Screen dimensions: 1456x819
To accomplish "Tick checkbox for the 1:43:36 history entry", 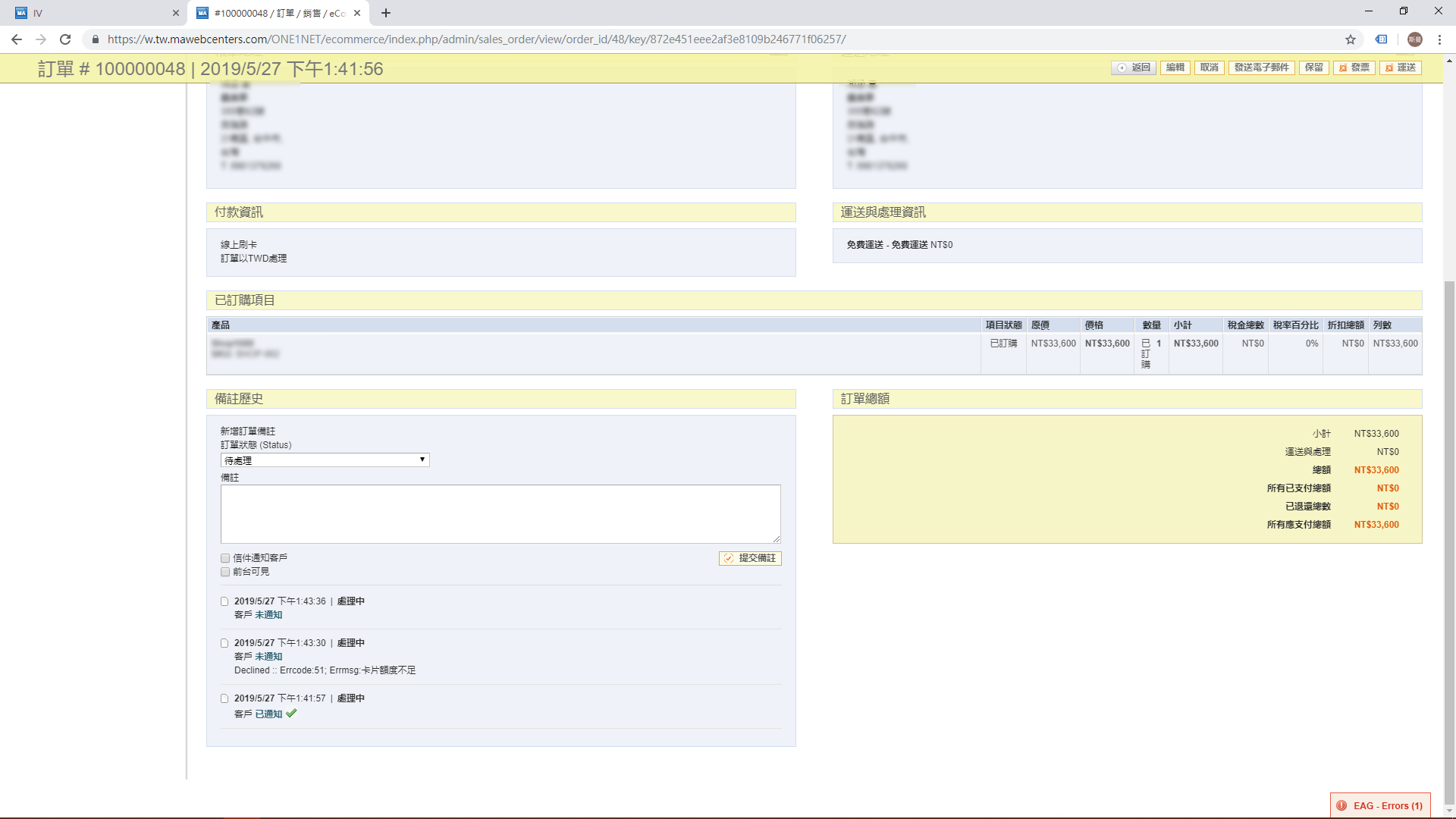I will coord(224,601).
